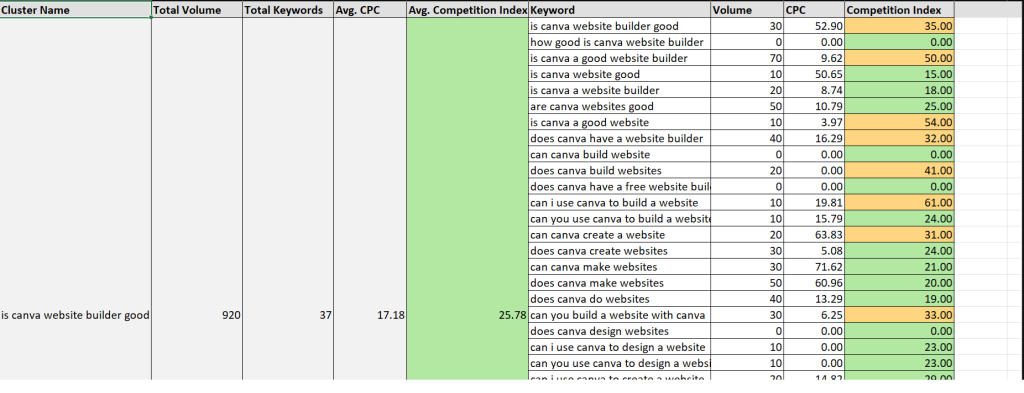
Task: Click the Avg. Competition Index header
Action: [467, 10]
